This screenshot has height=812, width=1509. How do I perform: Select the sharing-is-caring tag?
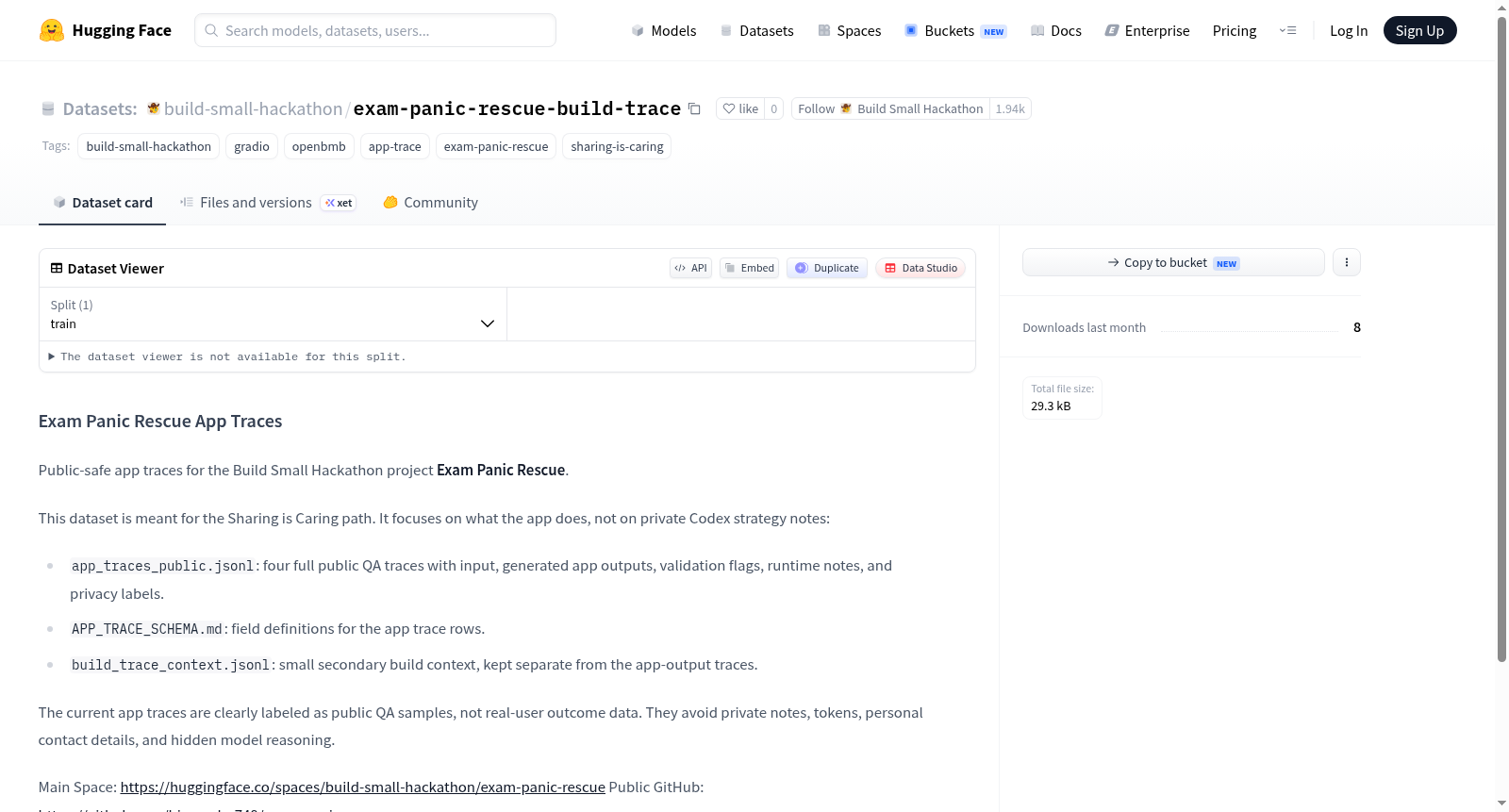(617, 146)
